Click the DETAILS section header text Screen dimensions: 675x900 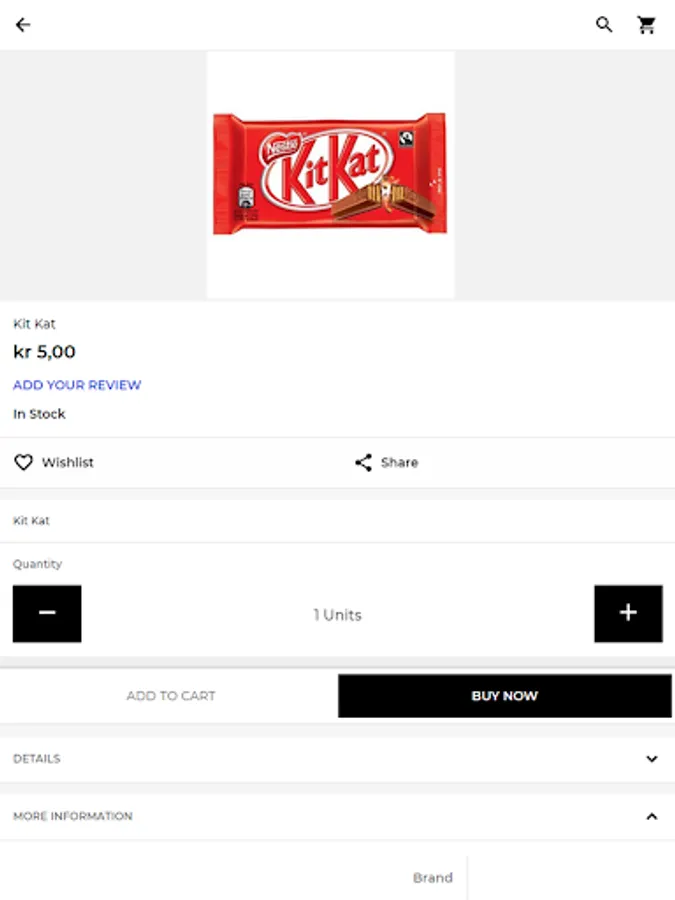[x=37, y=759]
